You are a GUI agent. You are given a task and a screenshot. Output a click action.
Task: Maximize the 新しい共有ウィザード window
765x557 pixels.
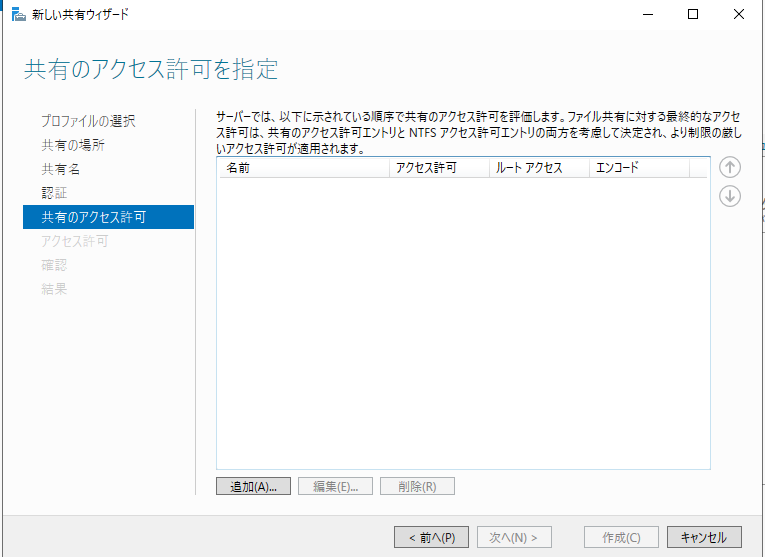click(693, 14)
